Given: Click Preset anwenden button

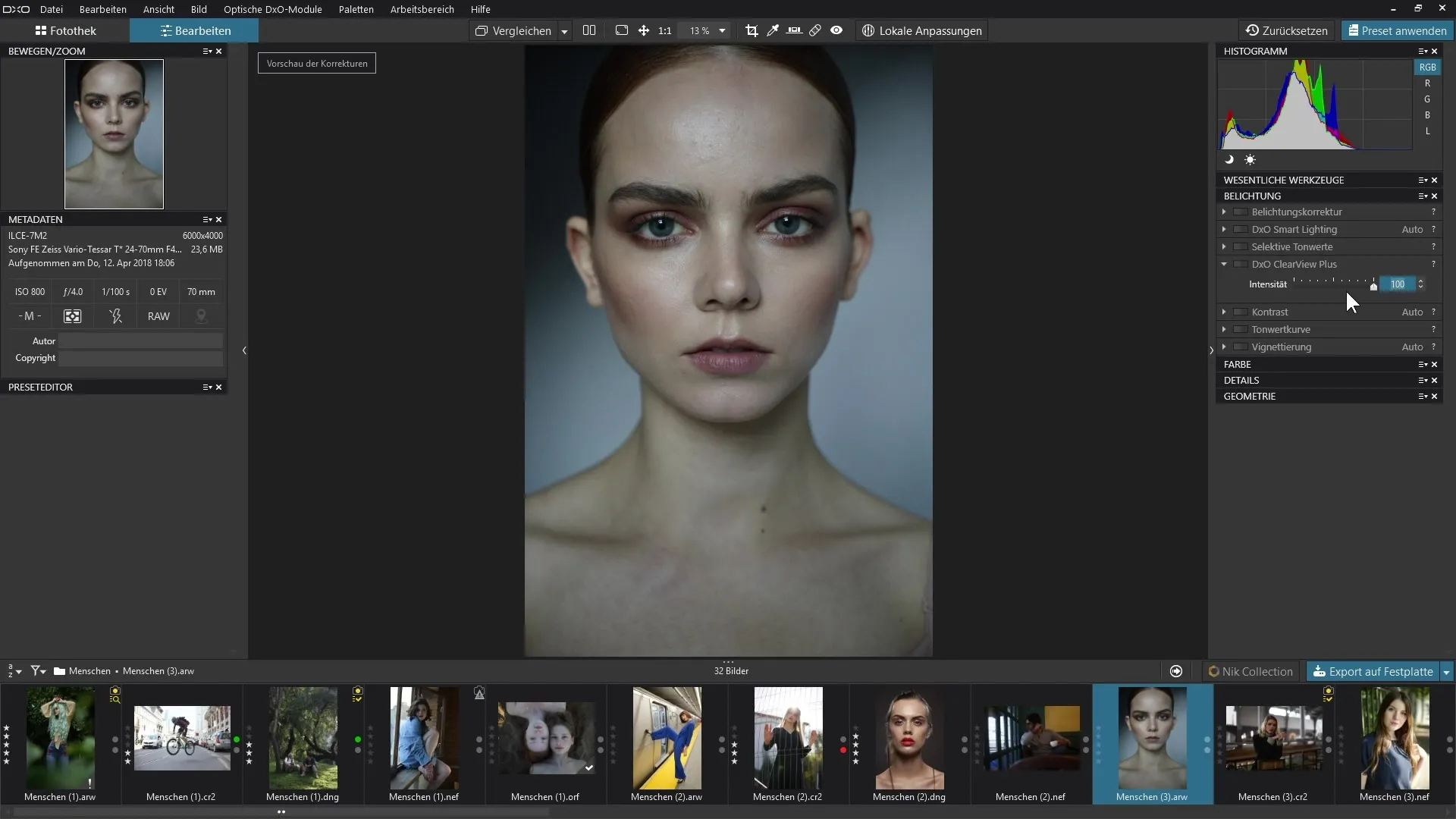Looking at the screenshot, I should pos(1397,30).
